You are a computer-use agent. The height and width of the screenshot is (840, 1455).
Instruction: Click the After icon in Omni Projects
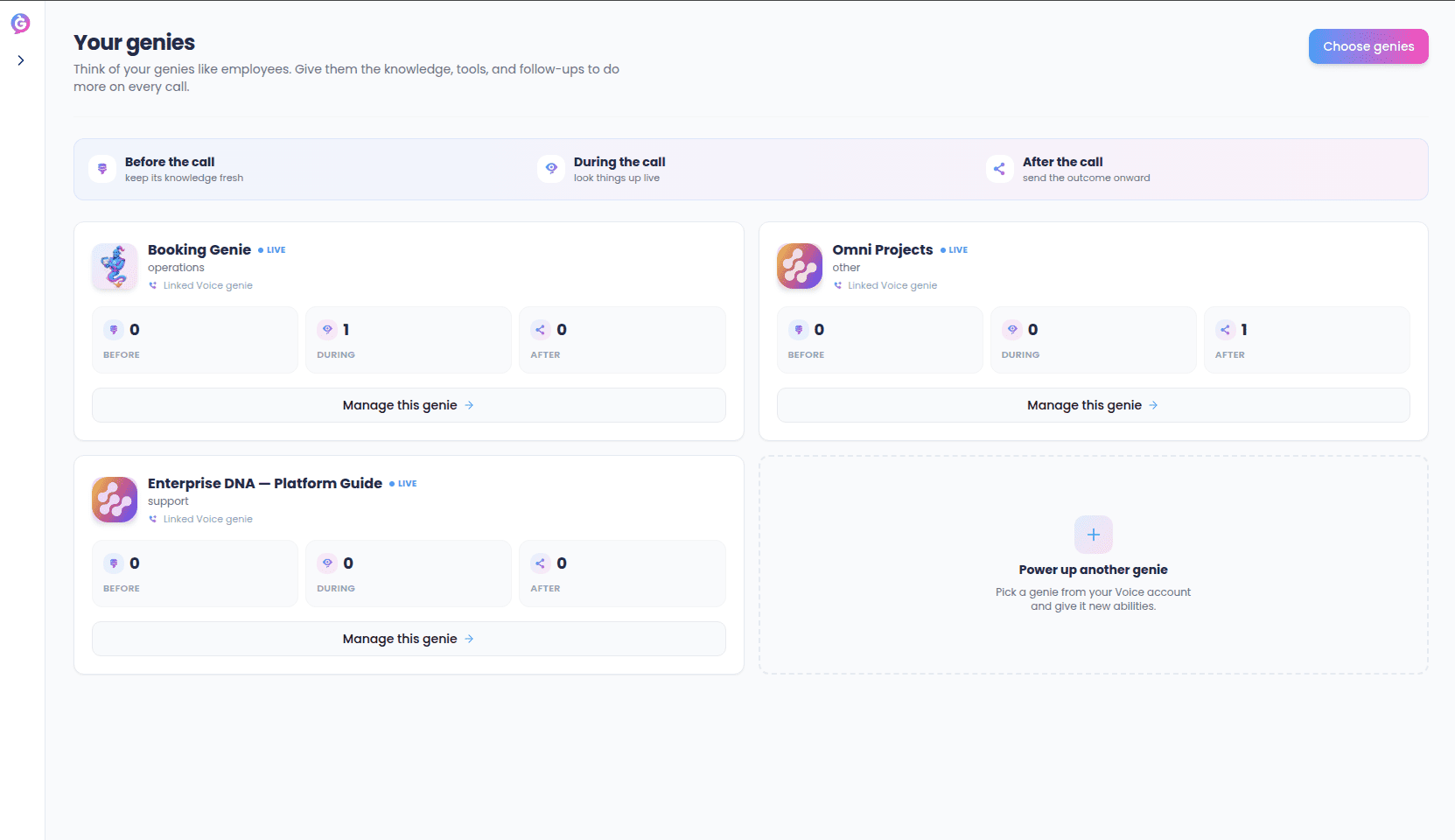pyautogui.click(x=1226, y=330)
